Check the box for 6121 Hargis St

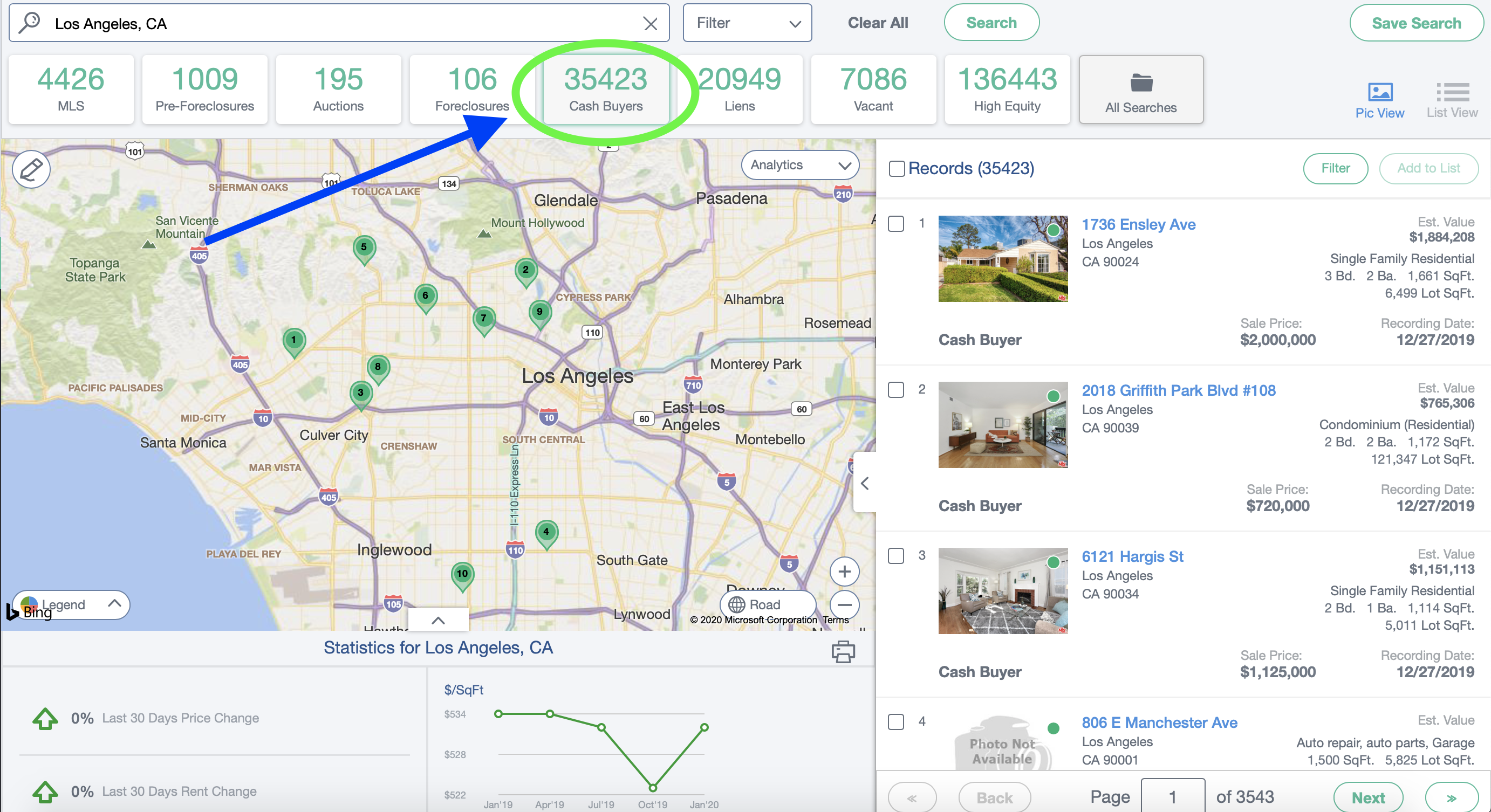(x=895, y=556)
